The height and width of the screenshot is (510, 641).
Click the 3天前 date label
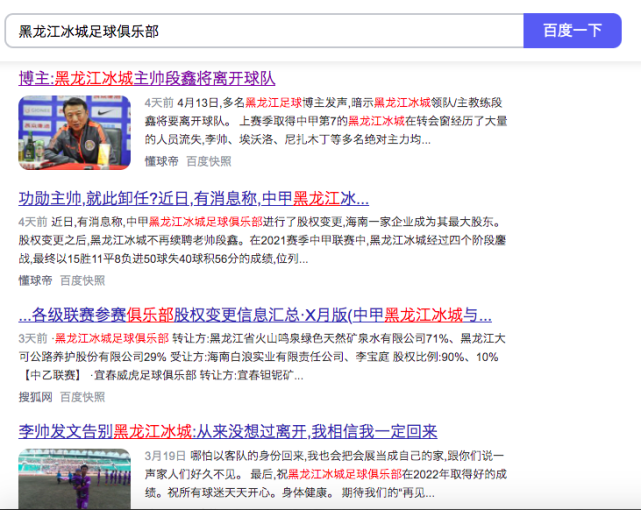pyautogui.click(x=33, y=338)
